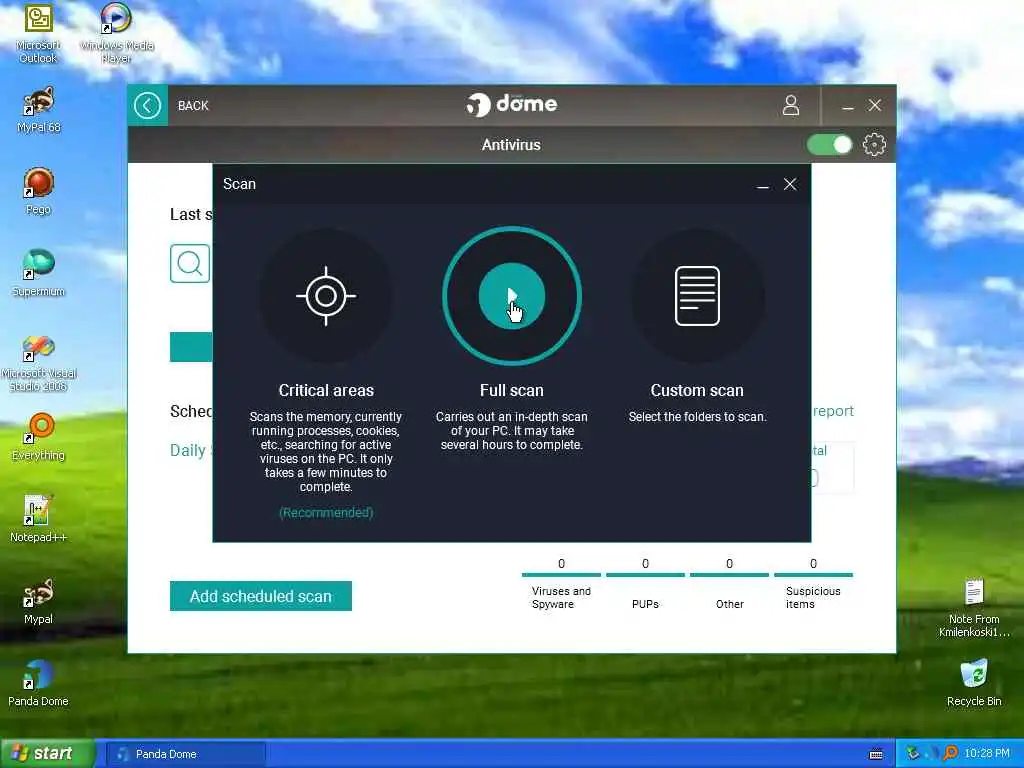
Task: Click the (Recommended) label
Action: pos(326,513)
